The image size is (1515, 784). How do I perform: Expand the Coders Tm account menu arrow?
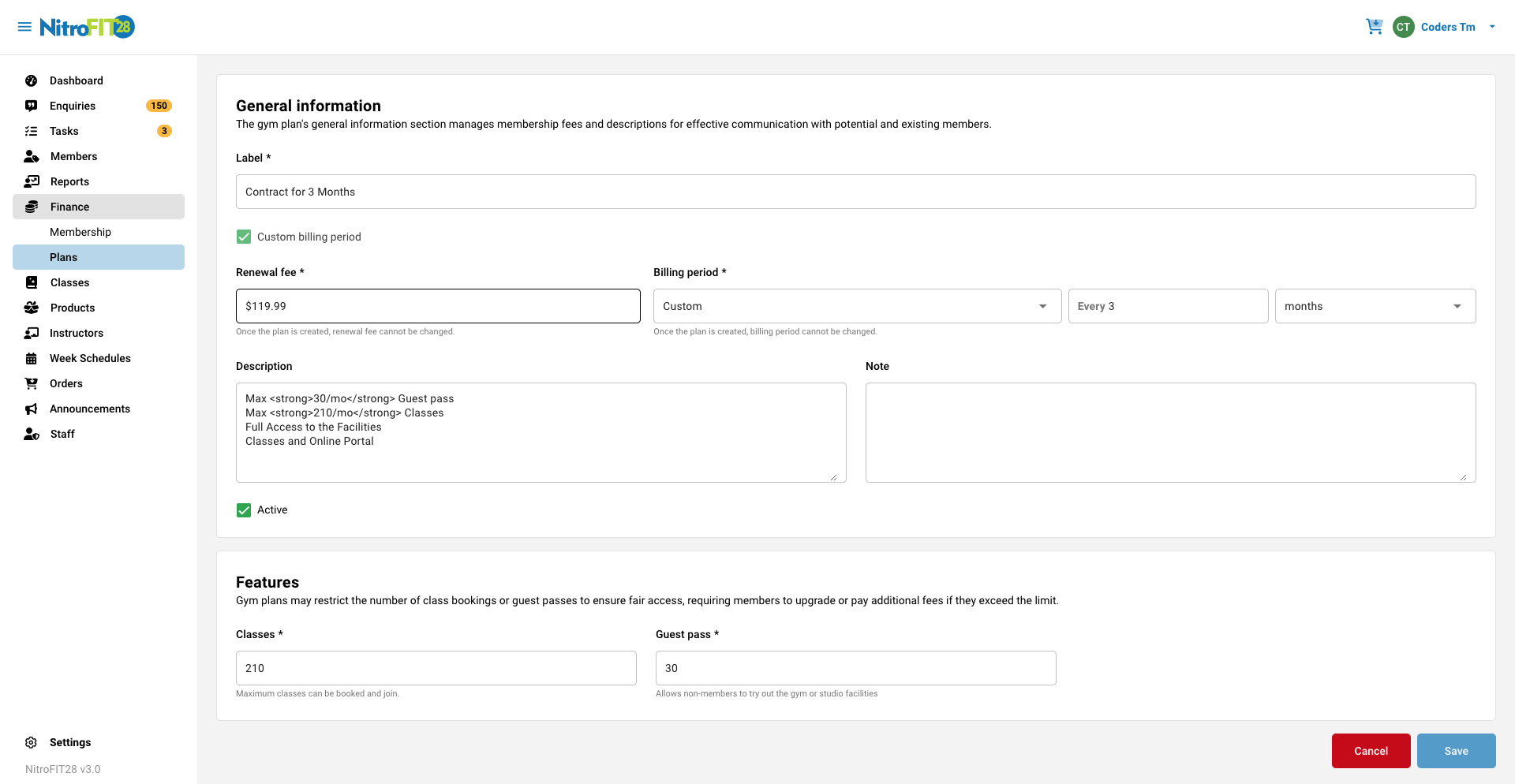point(1492,27)
